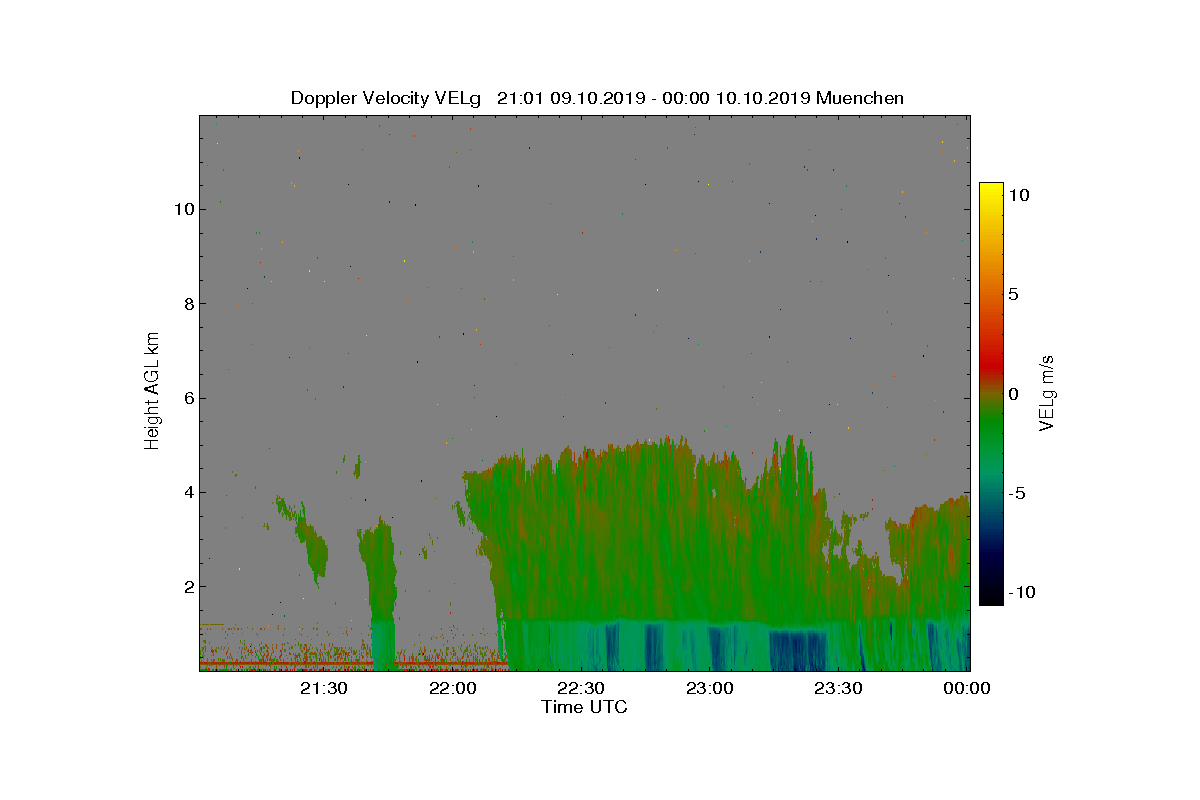Select the 'Height AGL km' y-axis label
Screen dimensions: 1200x800
click(x=152, y=392)
